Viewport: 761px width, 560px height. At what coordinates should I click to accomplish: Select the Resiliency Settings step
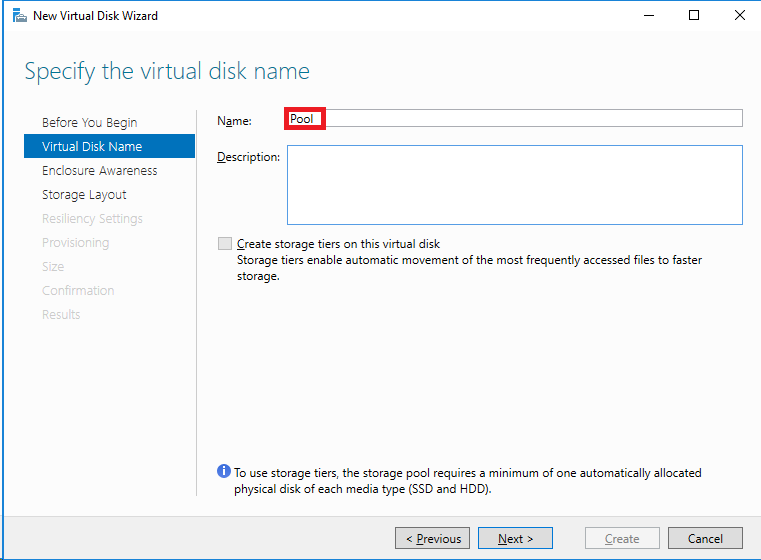click(x=92, y=218)
